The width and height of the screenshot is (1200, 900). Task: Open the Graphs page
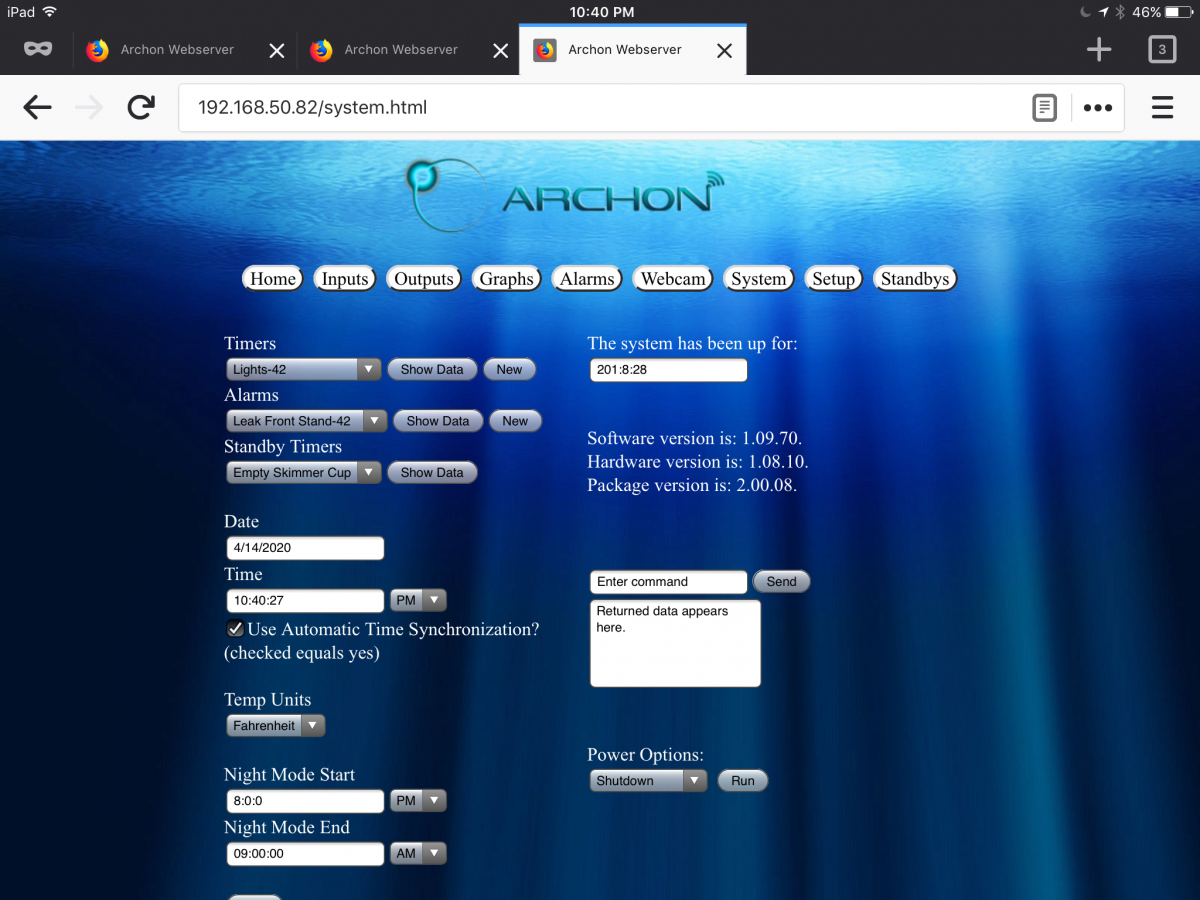506,279
